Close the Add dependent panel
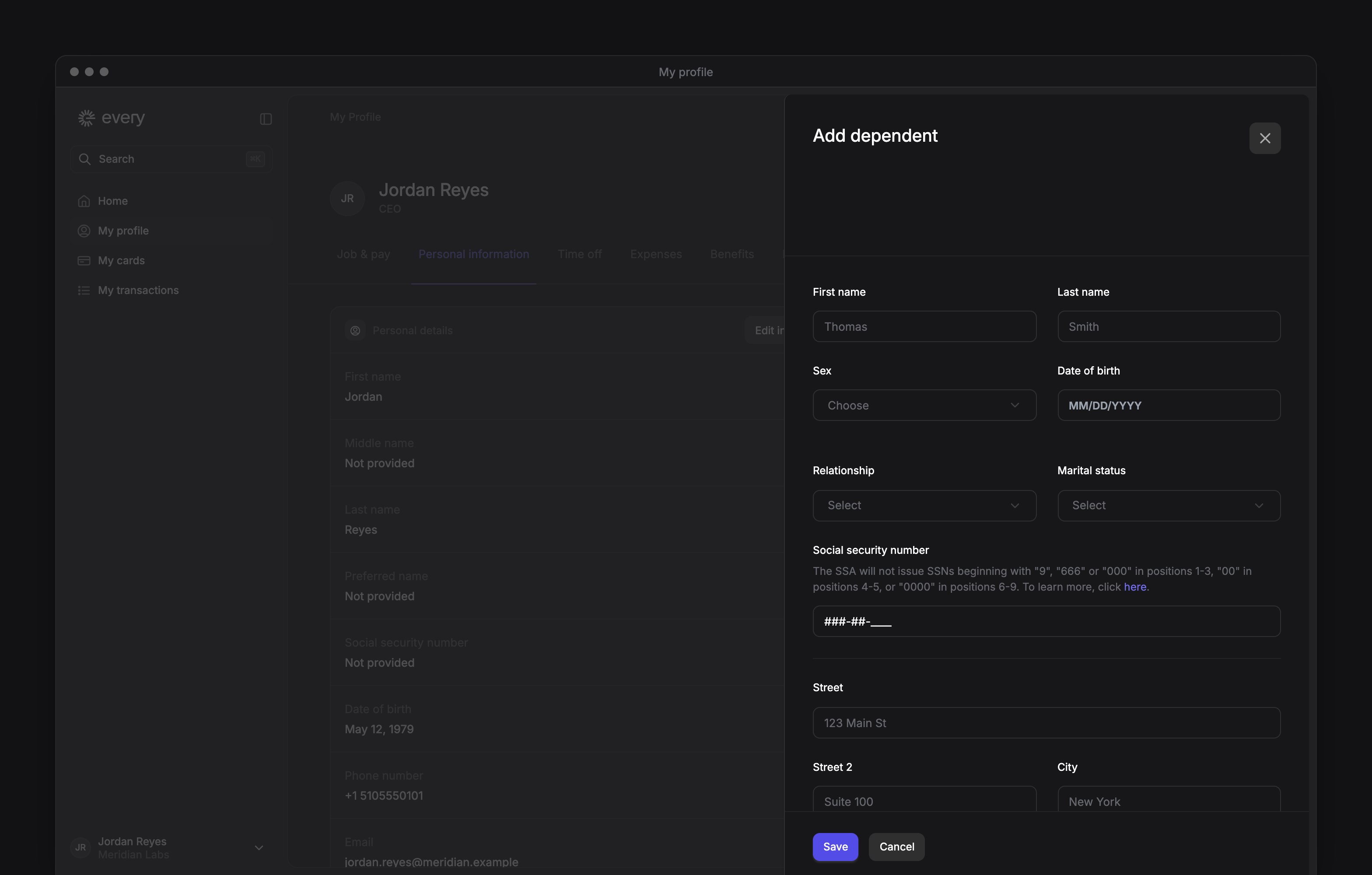The width and height of the screenshot is (1372, 875). [1264, 138]
